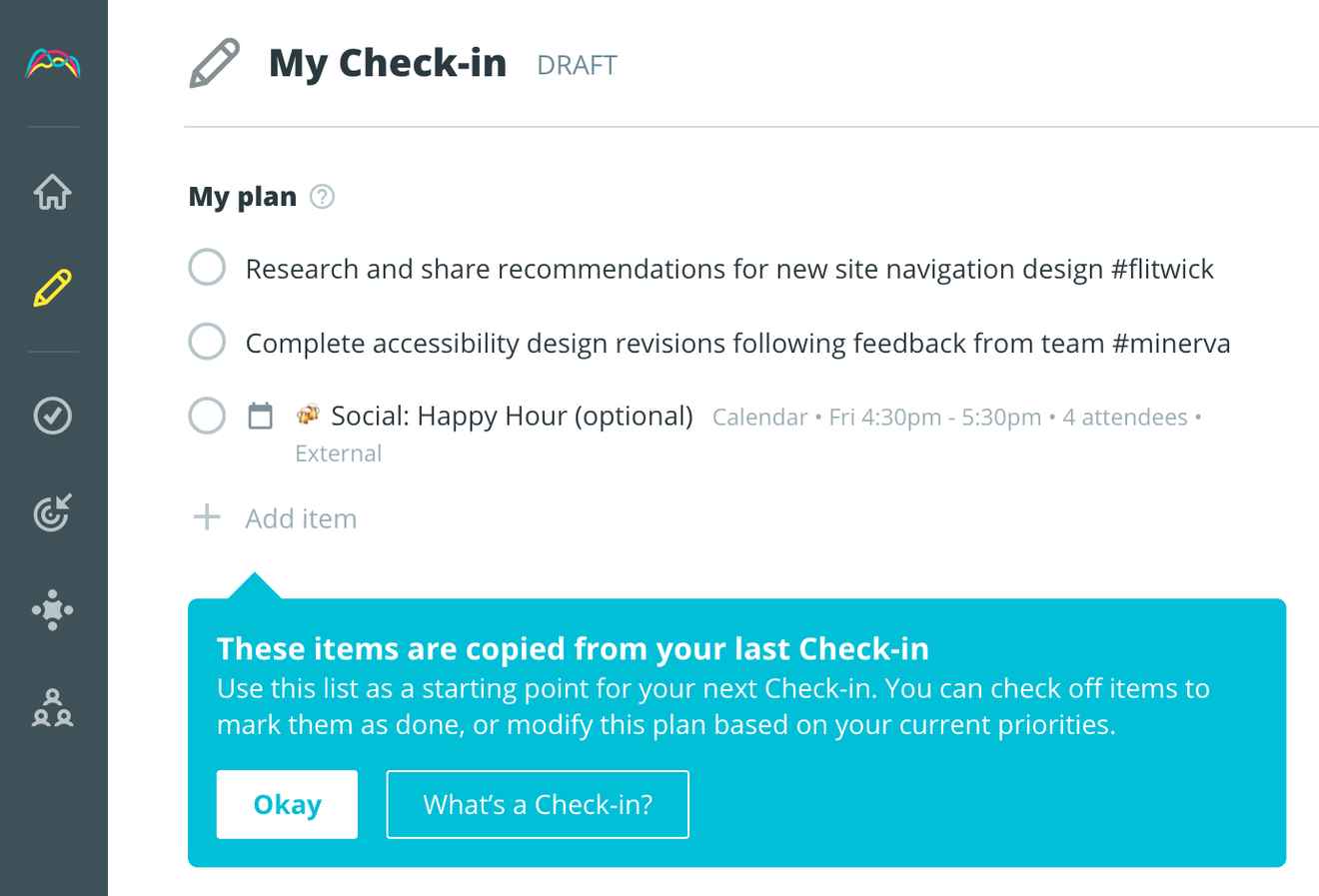This screenshot has width=1319, height=896.
Task: Select the yellow pencil Check-in icon
Action: 53,288
